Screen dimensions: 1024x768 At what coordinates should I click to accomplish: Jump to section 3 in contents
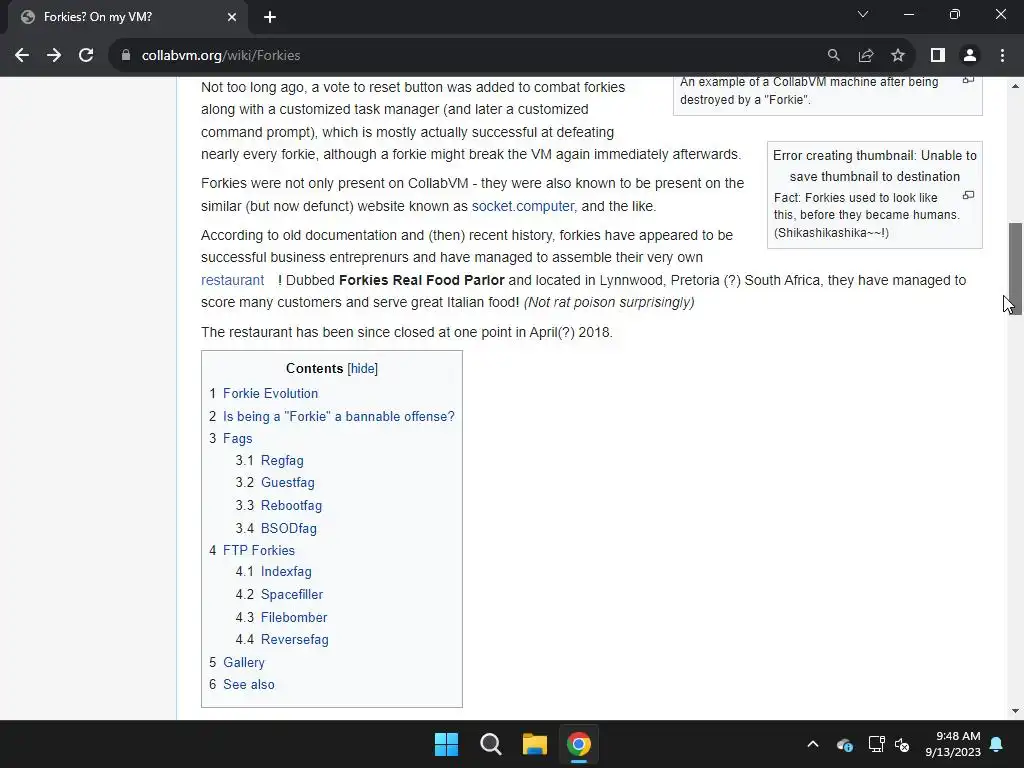(x=238, y=438)
